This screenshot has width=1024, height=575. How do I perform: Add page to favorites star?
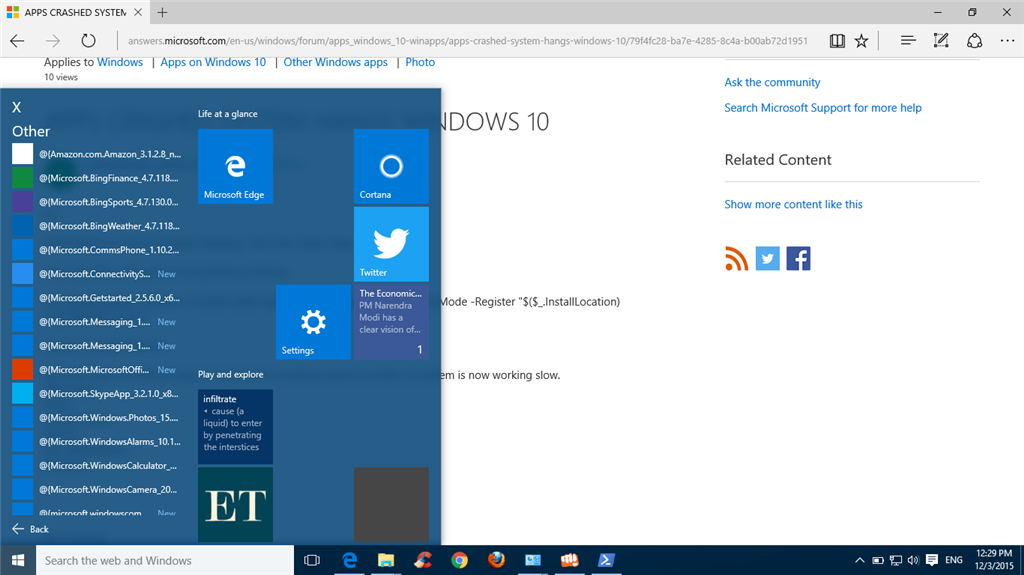pyautogui.click(x=861, y=41)
